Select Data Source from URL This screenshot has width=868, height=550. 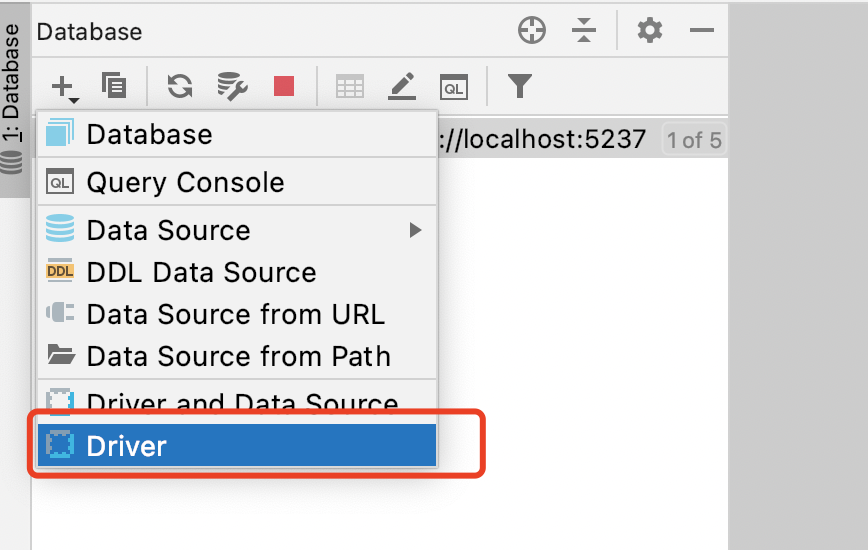pos(237,314)
